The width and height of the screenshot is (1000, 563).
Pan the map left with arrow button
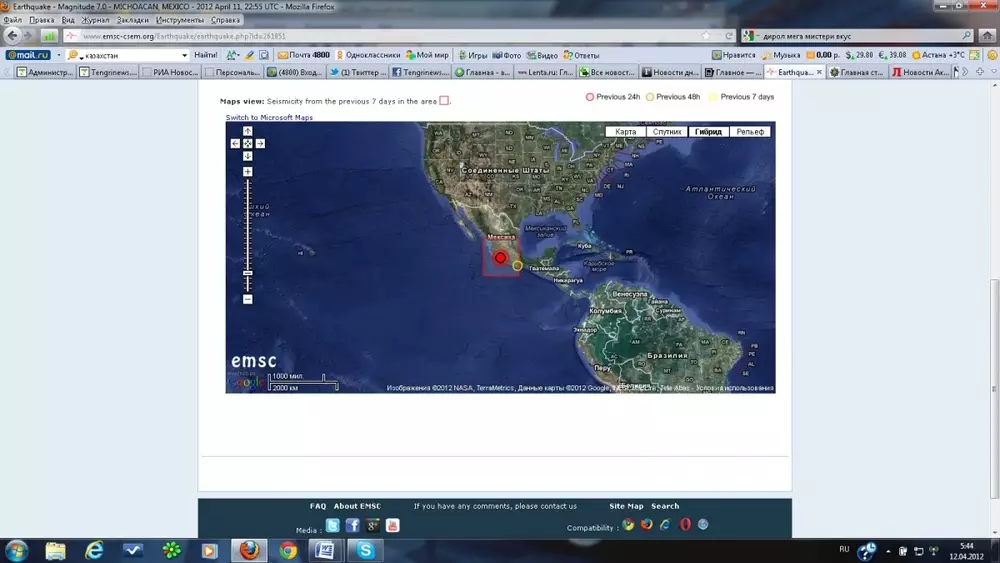(x=235, y=143)
